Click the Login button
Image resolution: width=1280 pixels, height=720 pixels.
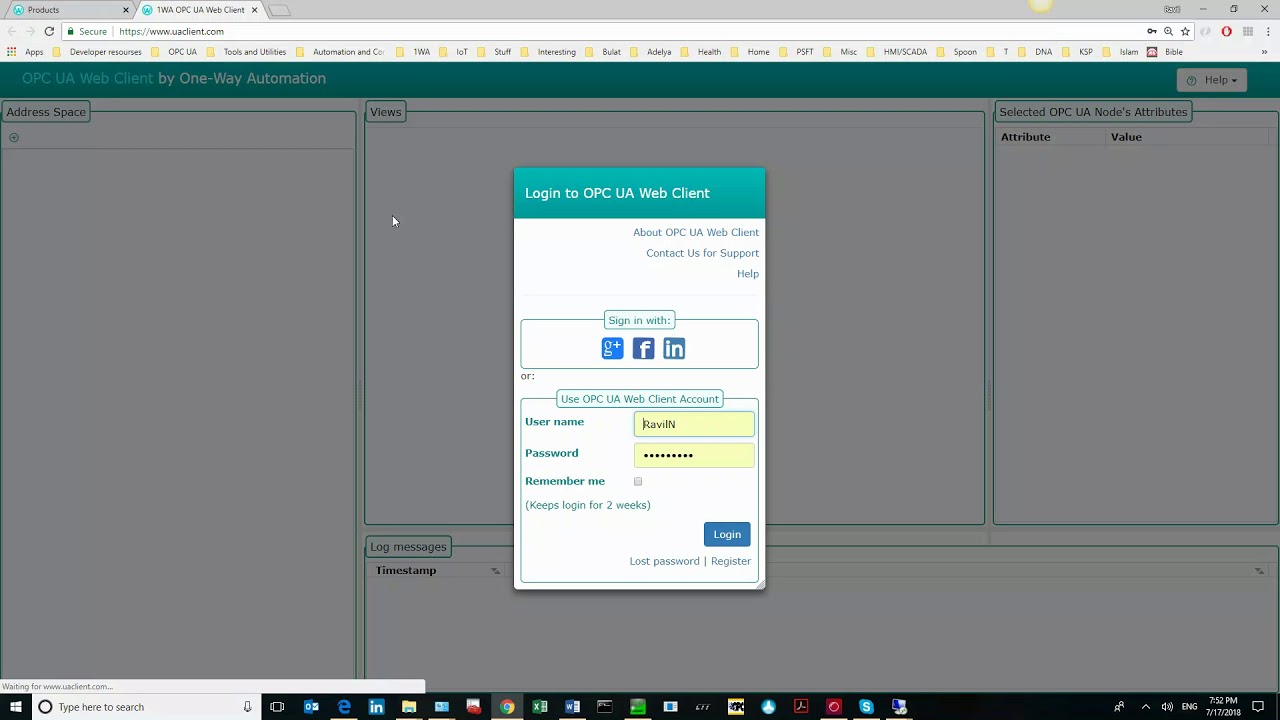point(727,534)
